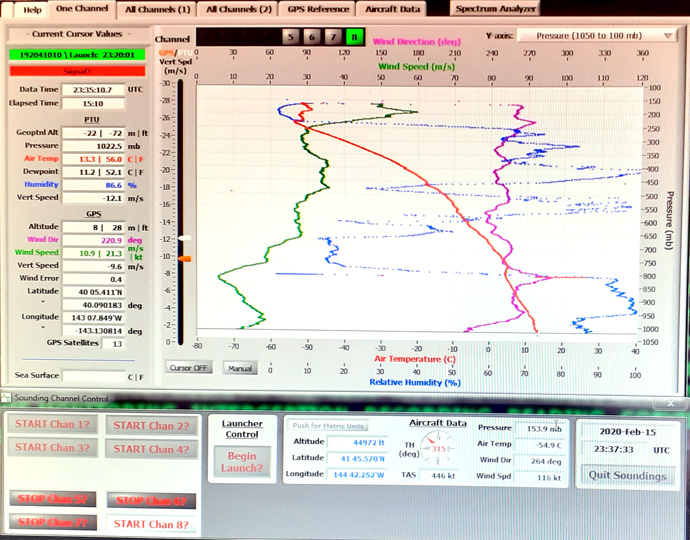Click the Manual button
This screenshot has height=540, width=690.
click(240, 368)
